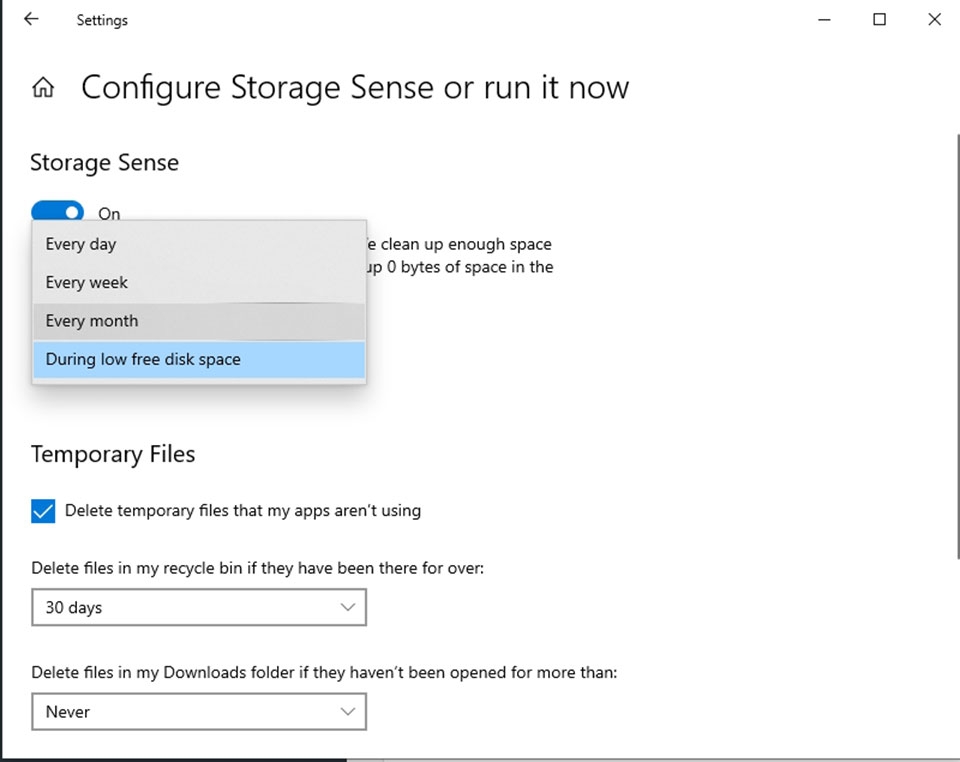Turn off the Storage Sense toggle
The image size is (960, 762).
pos(57,212)
